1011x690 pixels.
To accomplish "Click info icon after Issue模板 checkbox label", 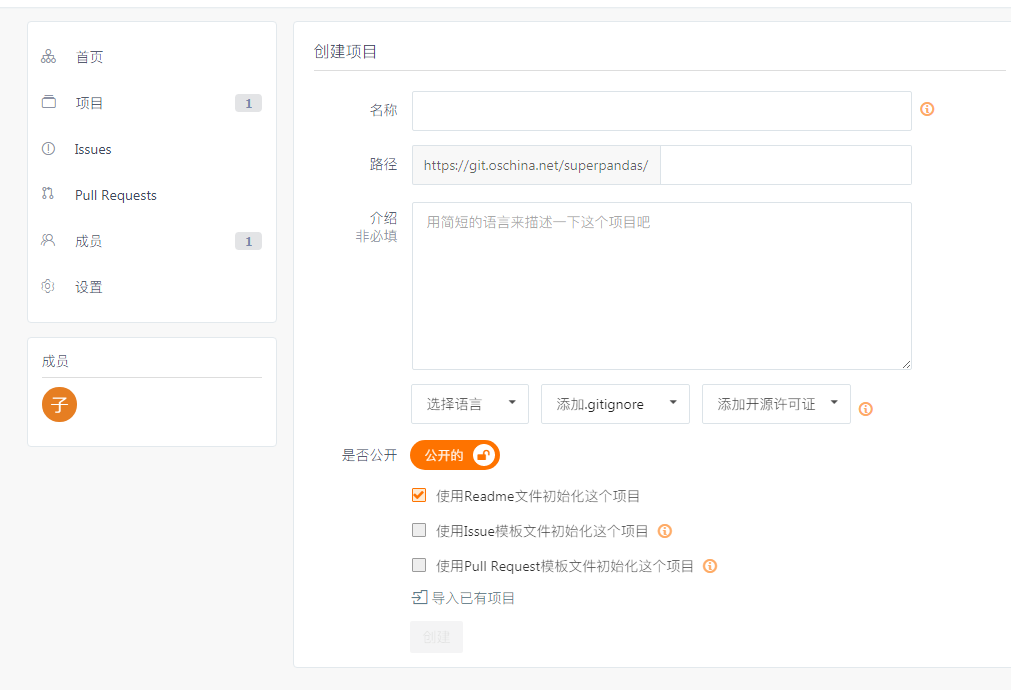I will pos(665,531).
